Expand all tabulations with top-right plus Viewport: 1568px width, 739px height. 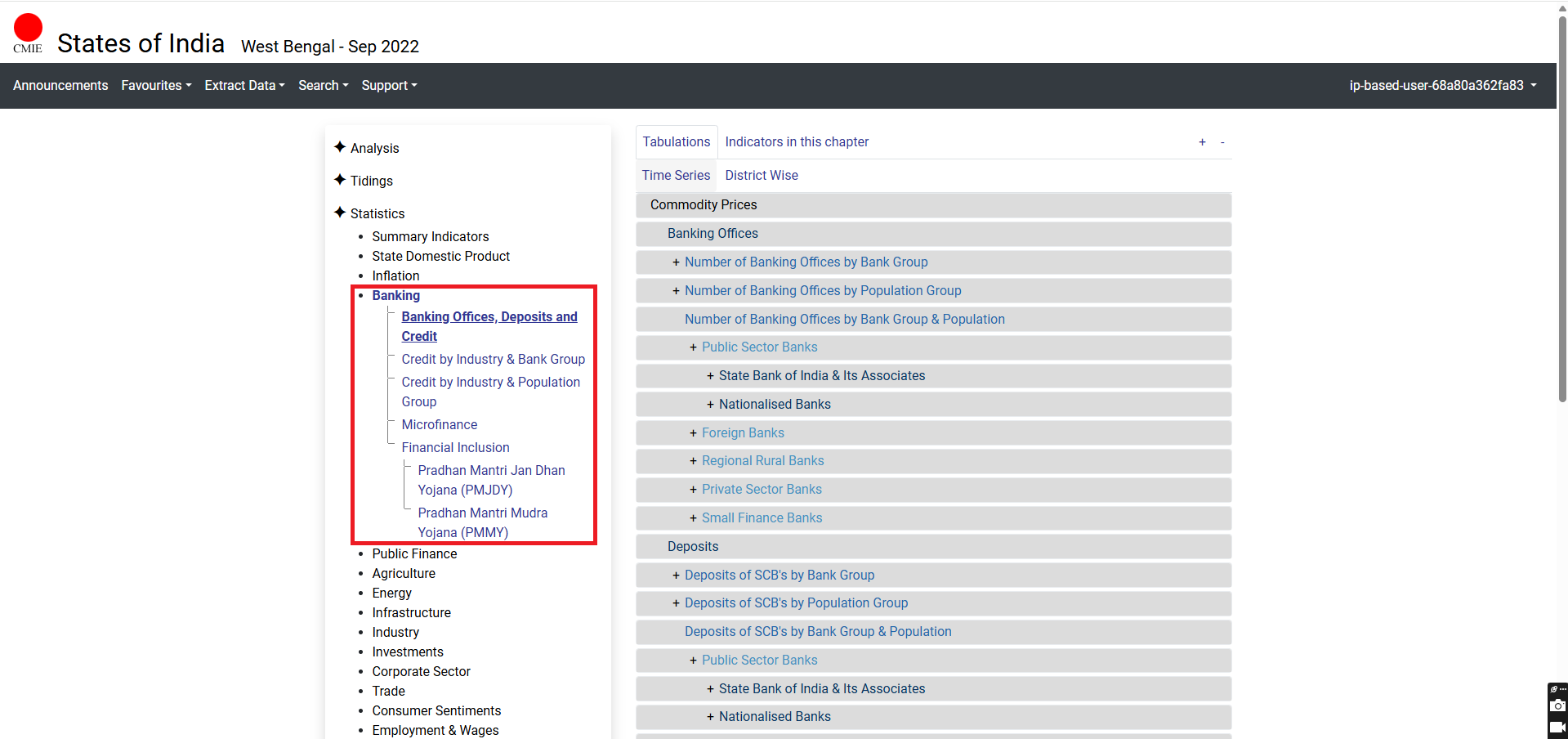tap(1202, 142)
